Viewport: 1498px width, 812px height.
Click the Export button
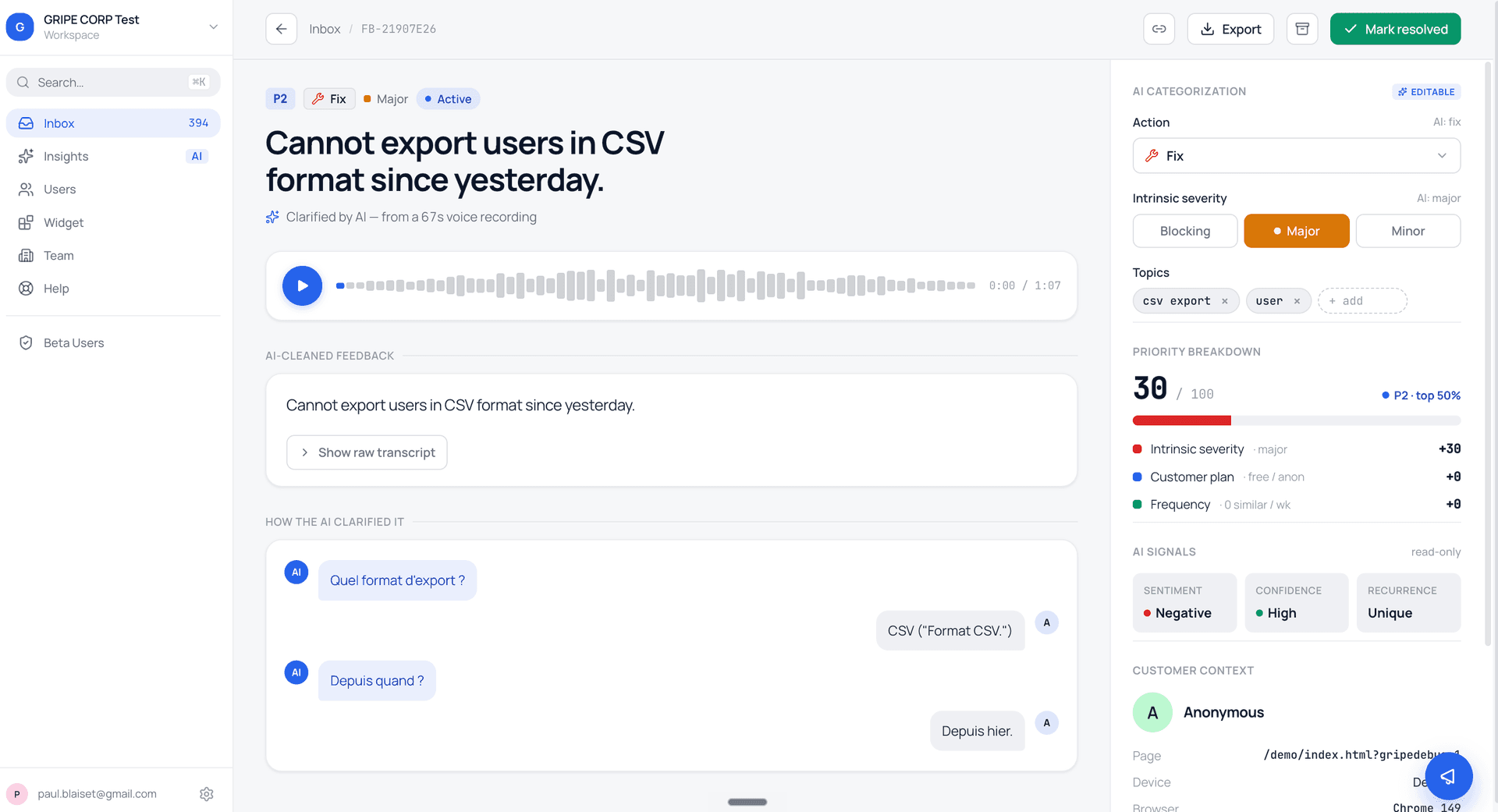[1230, 29]
